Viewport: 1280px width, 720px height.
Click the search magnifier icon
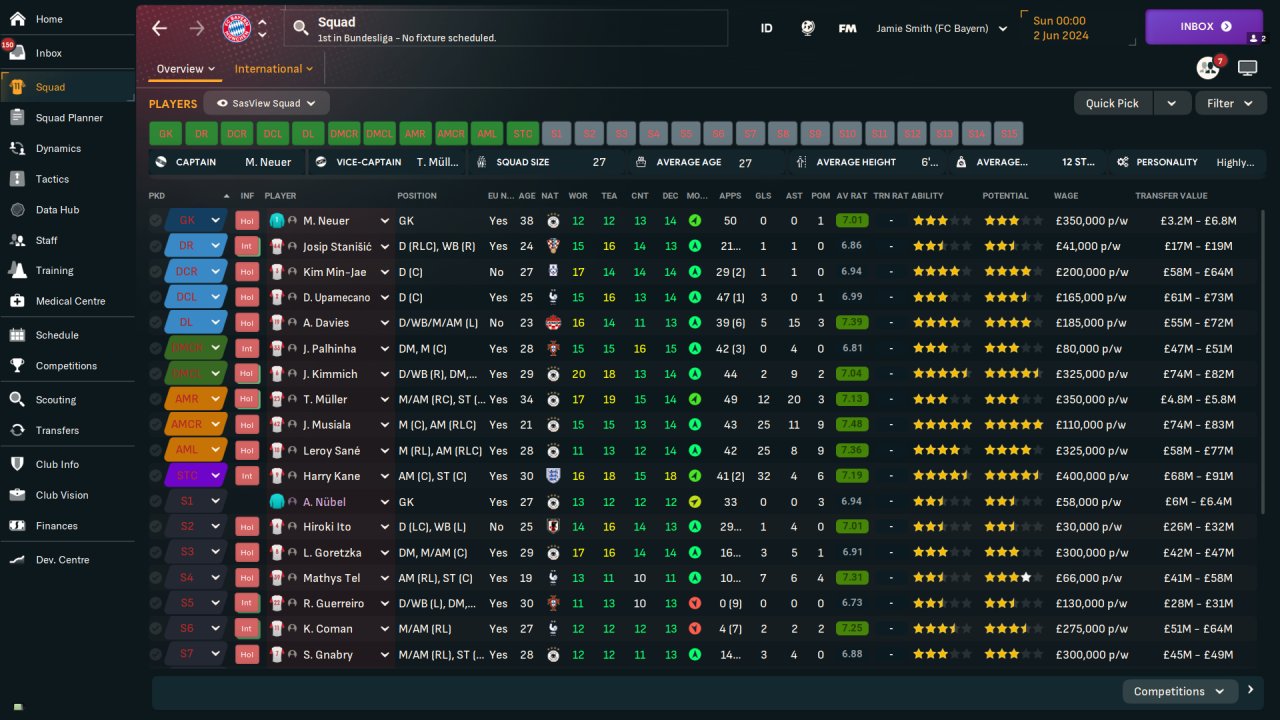point(301,28)
